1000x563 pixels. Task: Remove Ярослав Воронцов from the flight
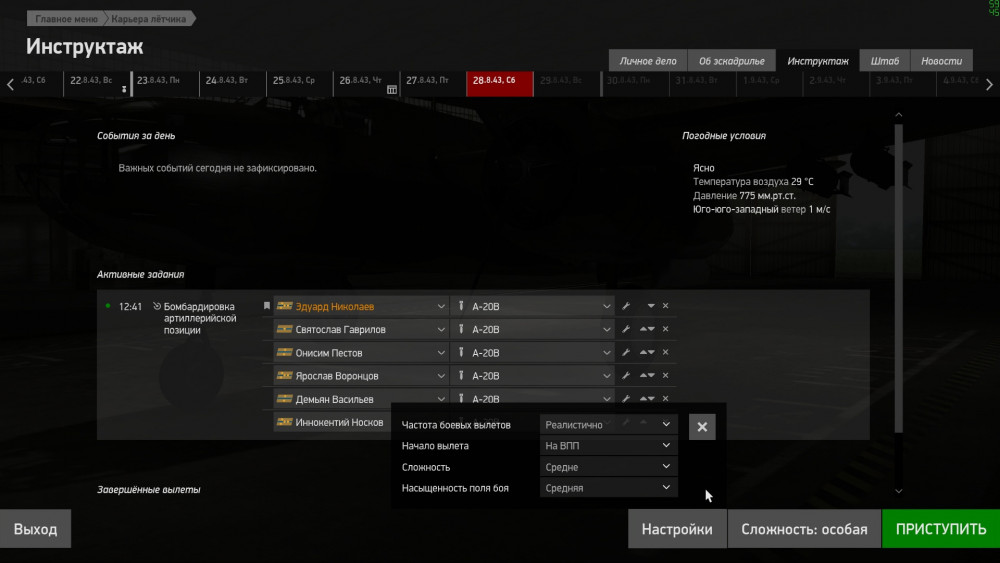(665, 376)
